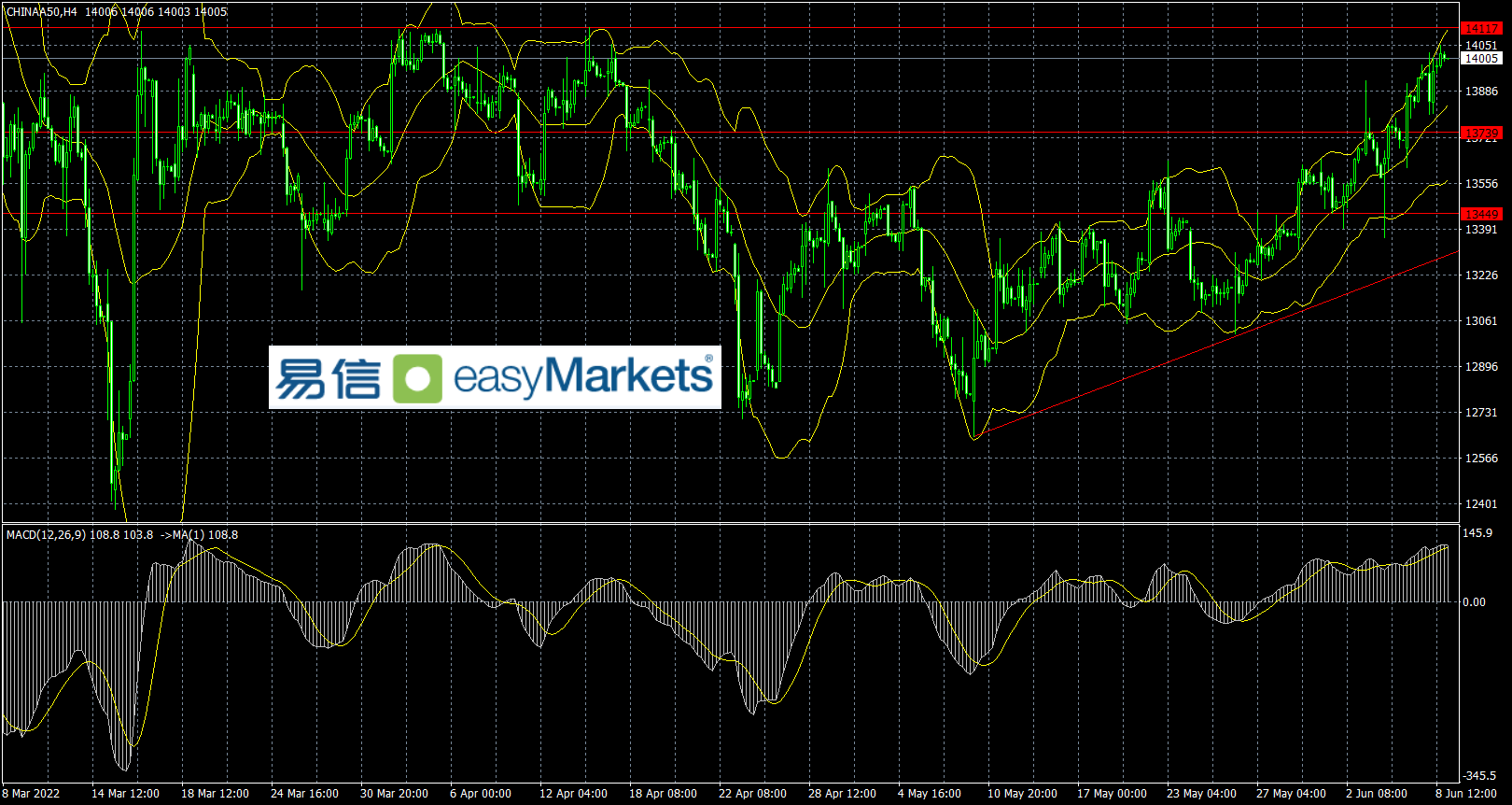Click the 14 Mar 12:00 date label
The width and height of the screenshot is (1512, 805).
[125, 794]
